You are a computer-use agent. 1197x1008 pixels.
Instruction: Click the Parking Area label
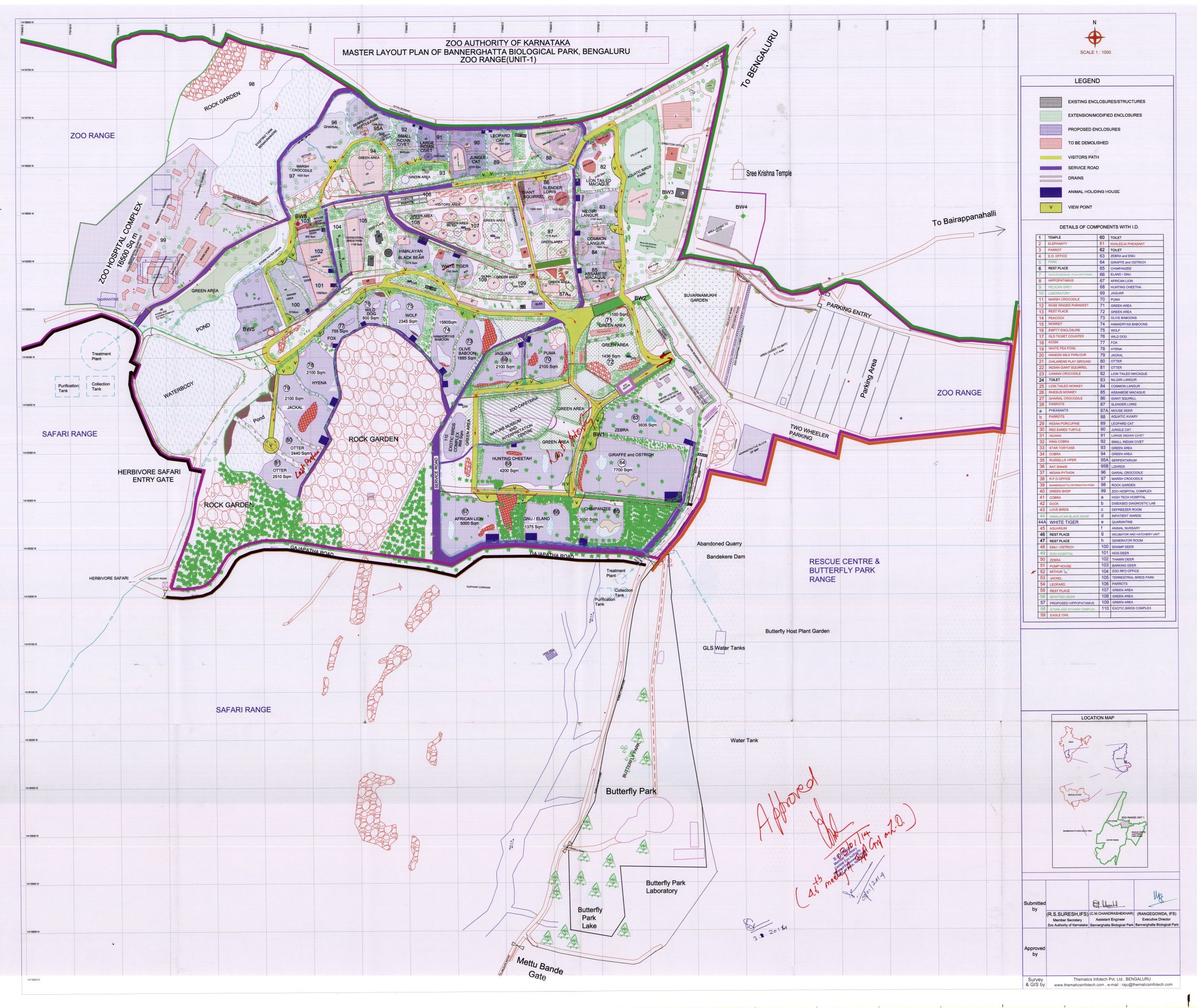(870, 379)
